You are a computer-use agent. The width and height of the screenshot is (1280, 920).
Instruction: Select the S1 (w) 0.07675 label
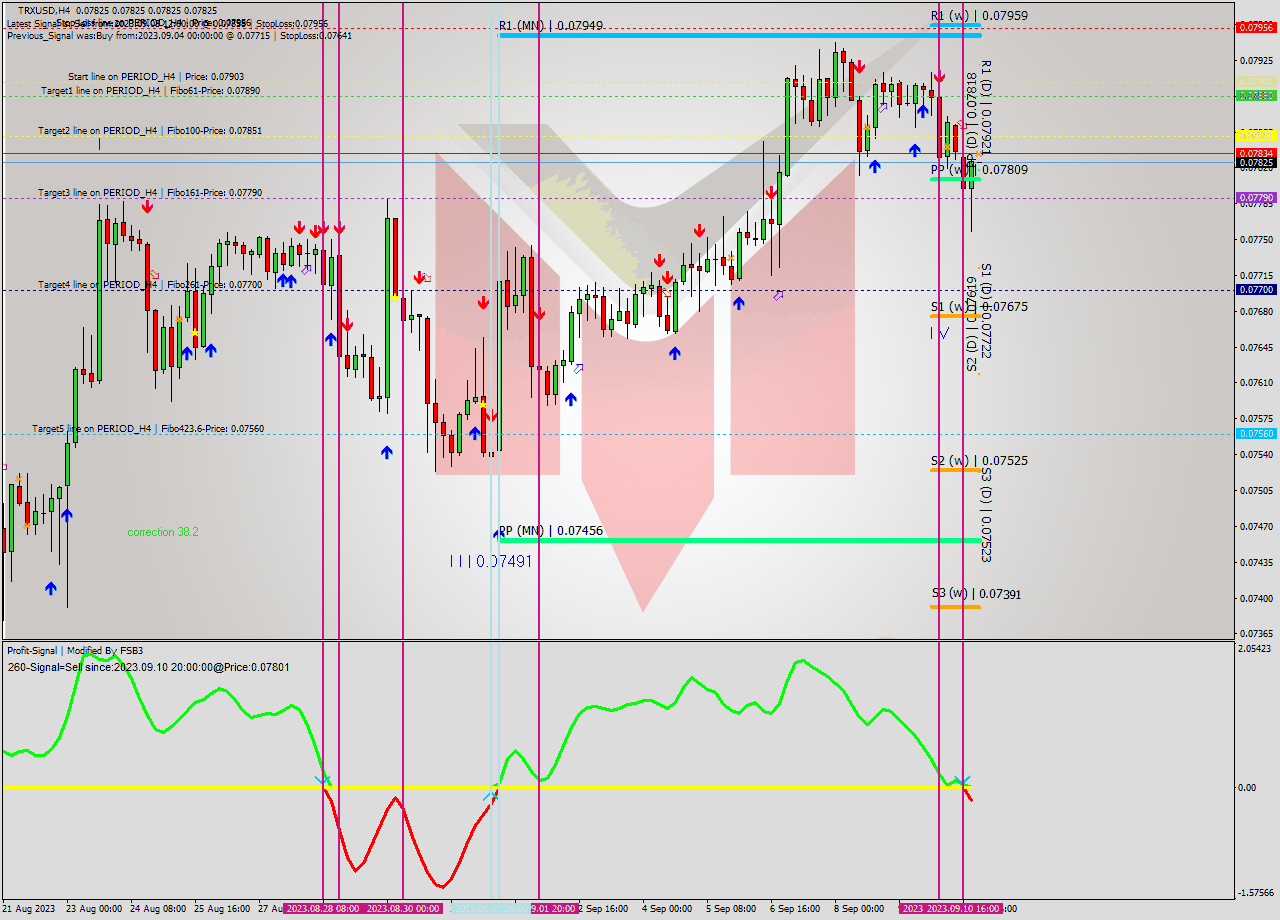point(979,306)
